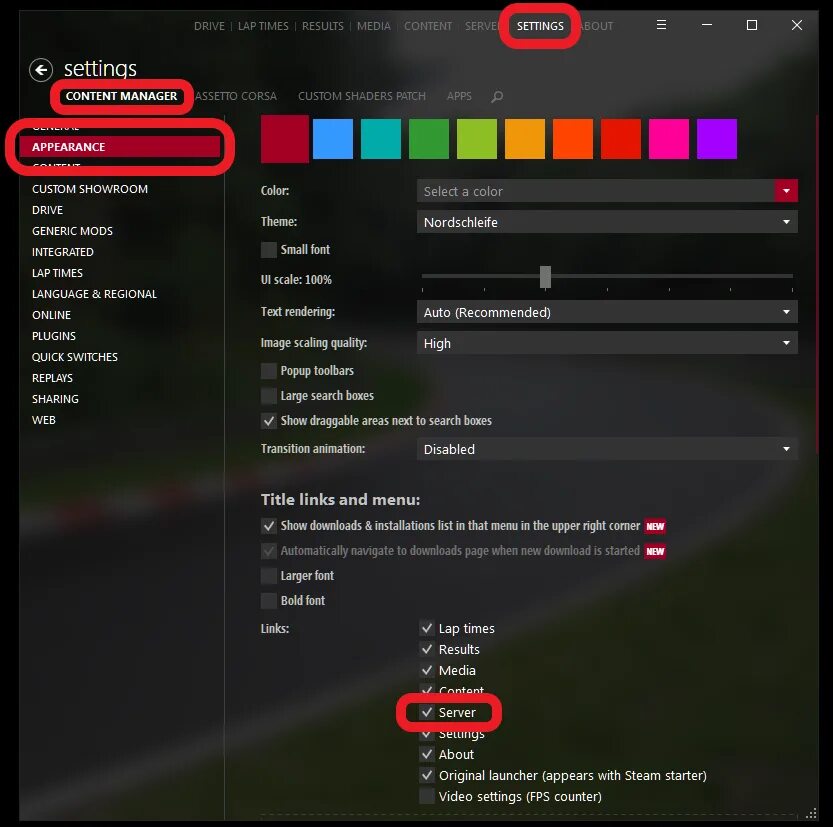Uncheck the About link checkbox
Image resolution: width=833 pixels, height=827 pixels.
coord(427,754)
